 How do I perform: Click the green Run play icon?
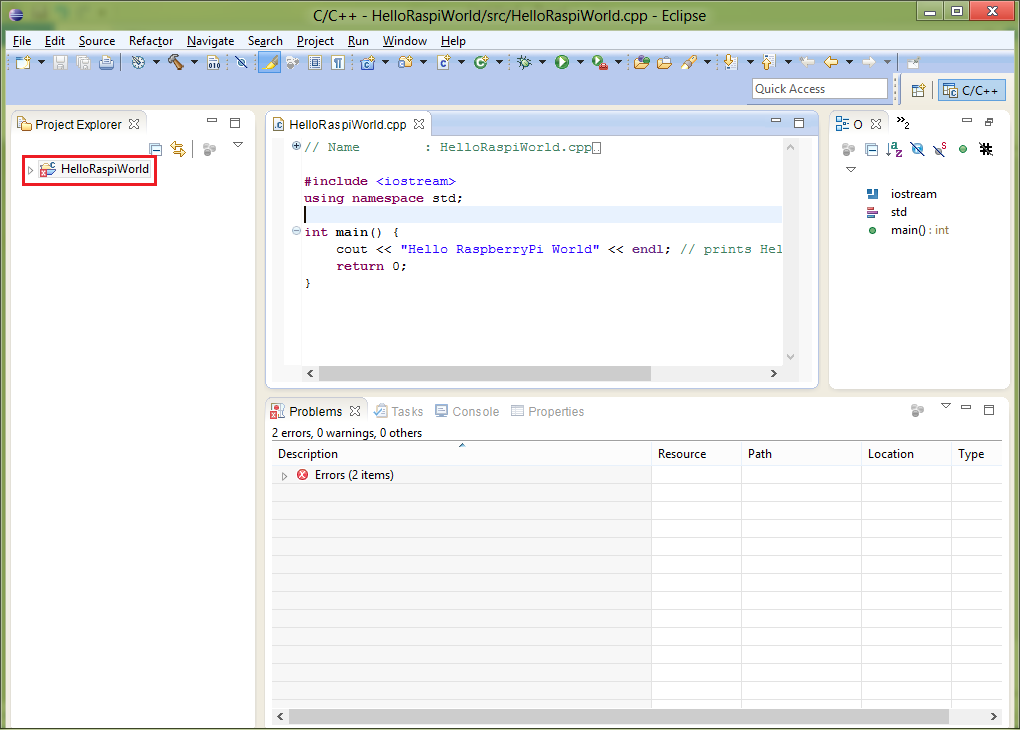click(562, 63)
